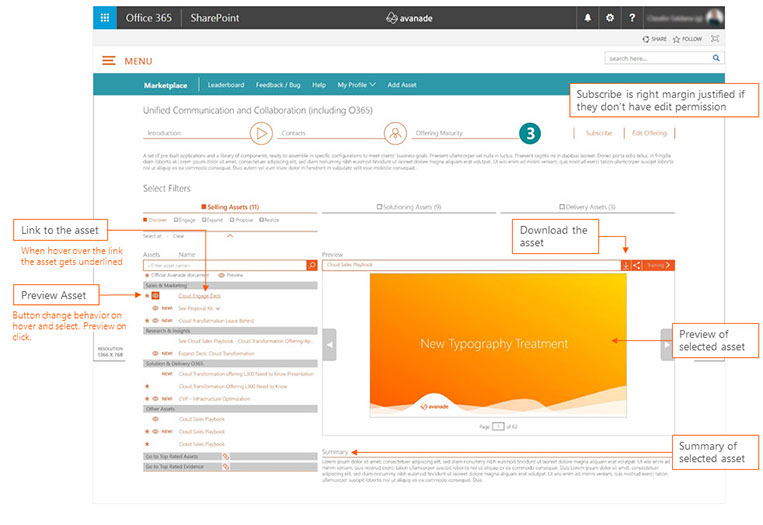Open the settings gear in top bar
Viewport: 763px width, 525px height.
coord(610,18)
